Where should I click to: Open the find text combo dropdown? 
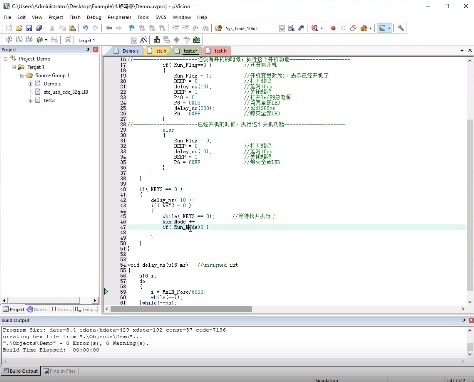click(282, 29)
